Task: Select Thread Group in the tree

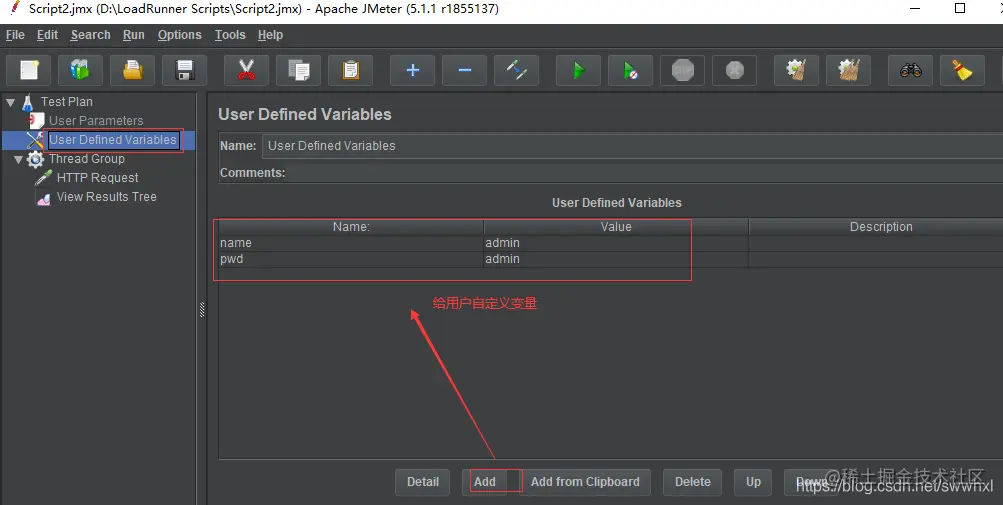Action: pos(86,159)
